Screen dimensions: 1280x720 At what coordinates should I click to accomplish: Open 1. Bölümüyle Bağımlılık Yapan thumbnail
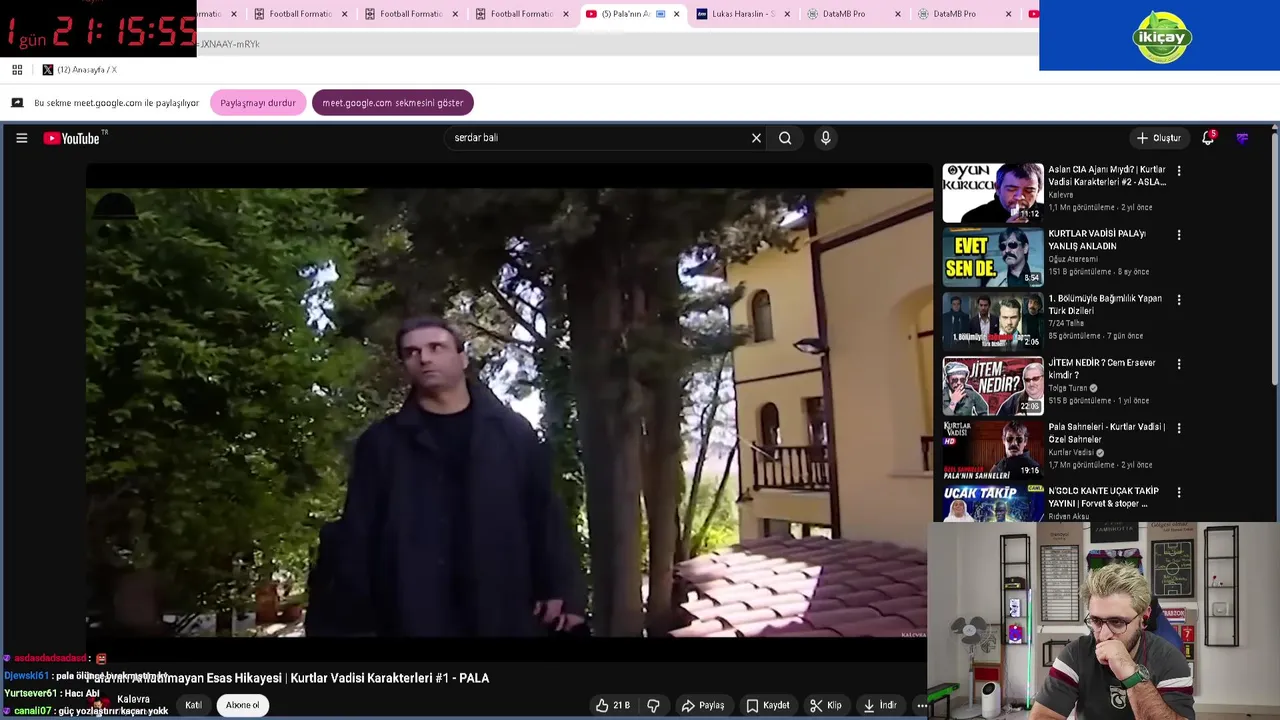pyautogui.click(x=992, y=321)
